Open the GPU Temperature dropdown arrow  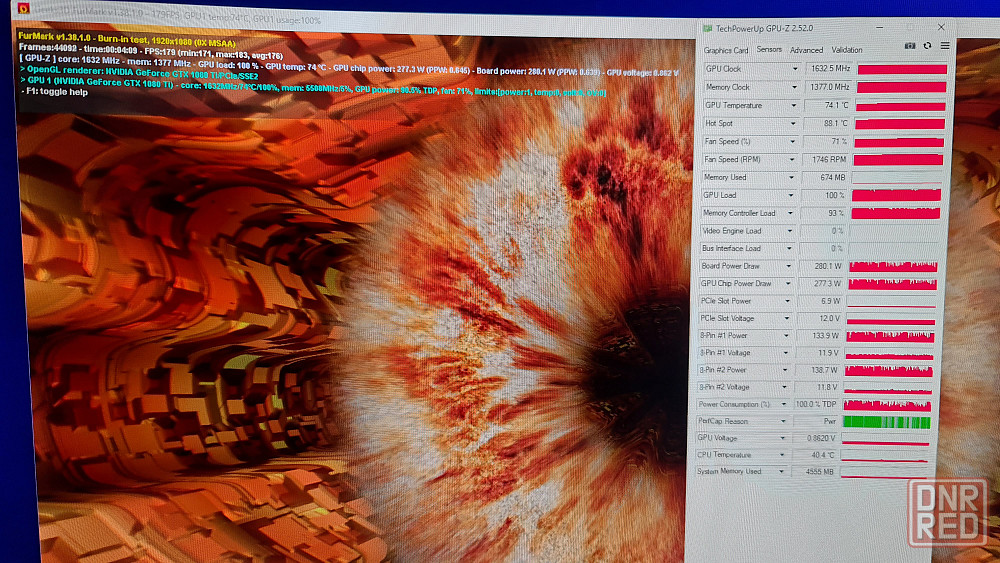(795, 105)
